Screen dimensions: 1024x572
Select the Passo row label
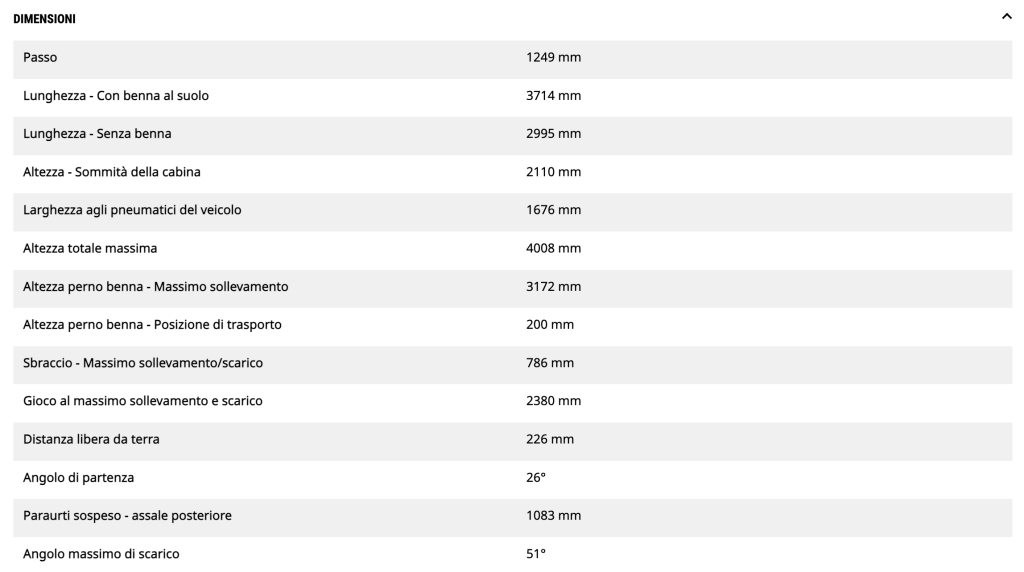[40, 58]
